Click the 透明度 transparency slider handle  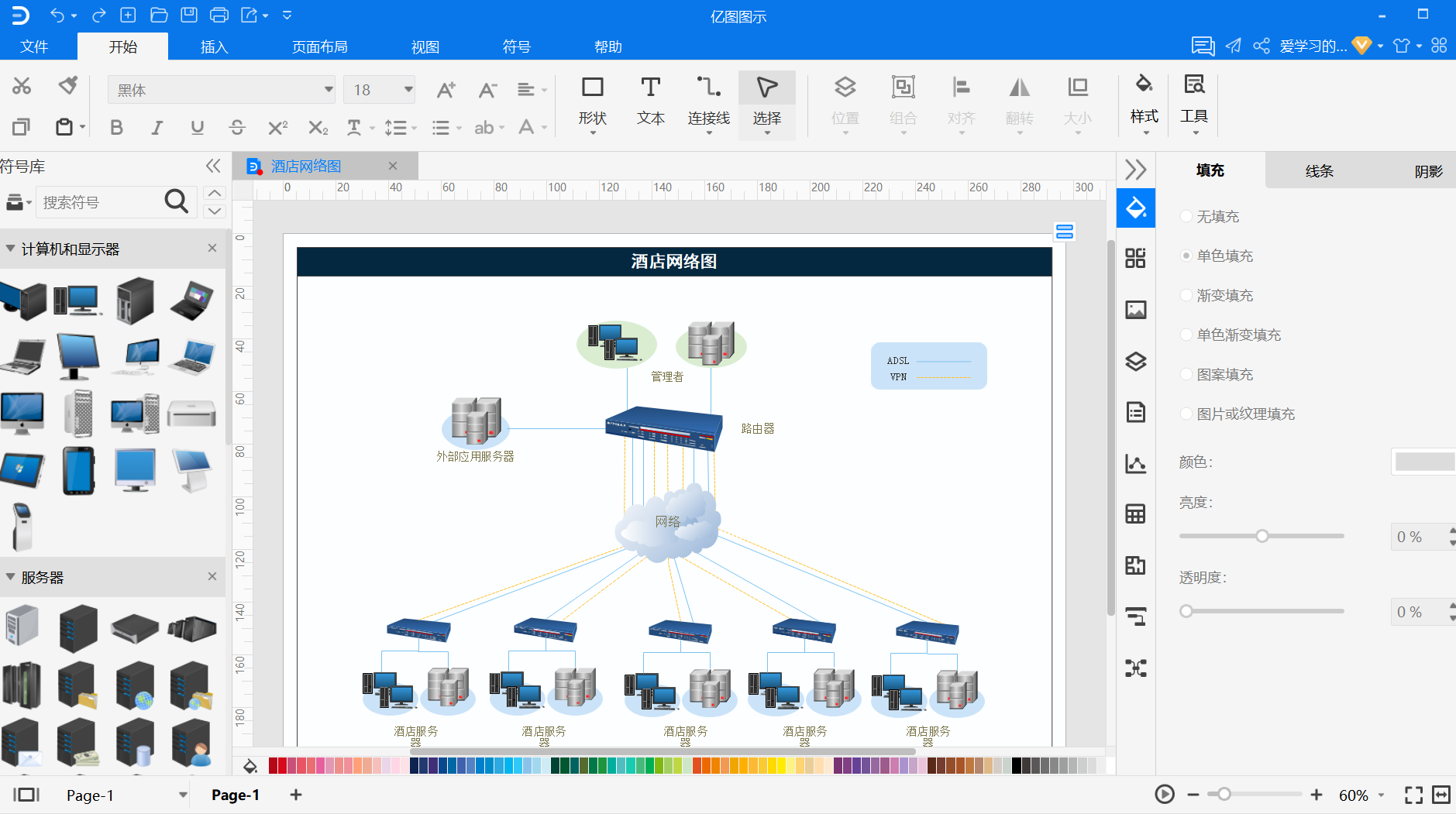1186,611
